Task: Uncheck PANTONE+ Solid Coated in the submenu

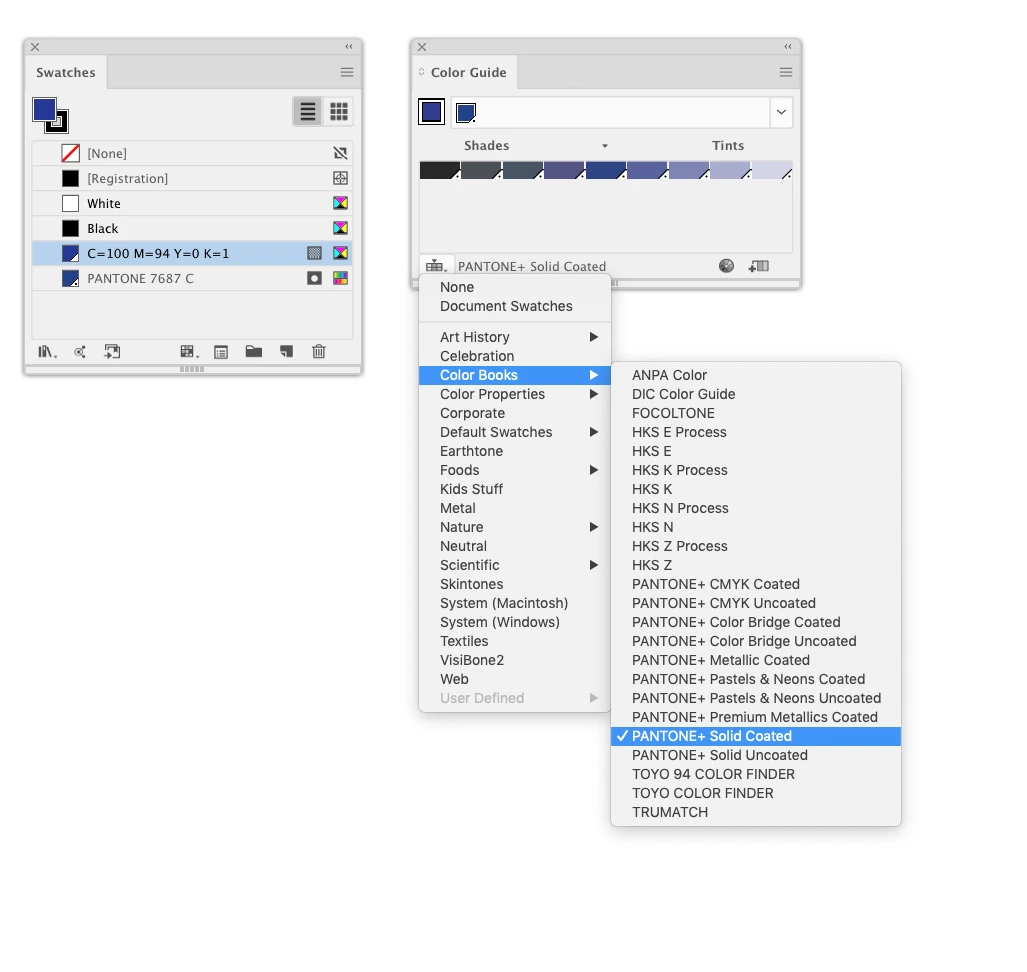Action: pyautogui.click(x=756, y=736)
